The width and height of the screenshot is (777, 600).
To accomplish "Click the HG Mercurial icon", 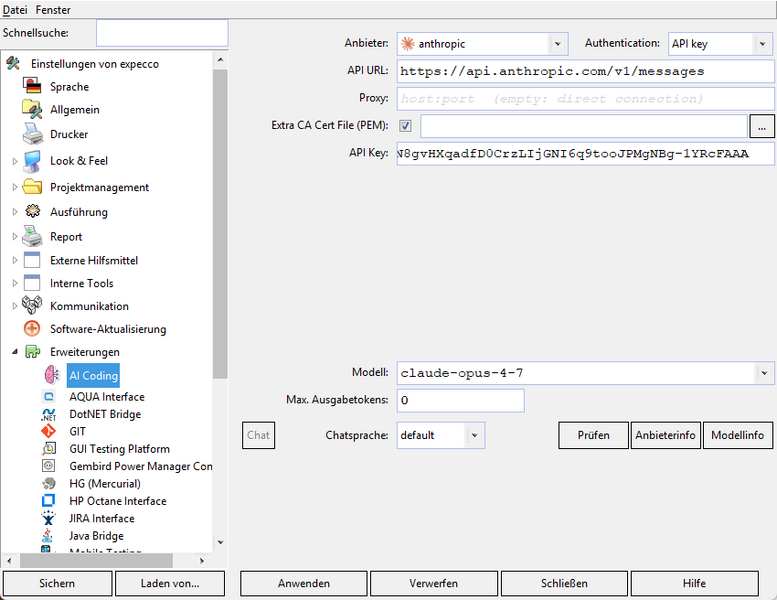I will (49, 483).
